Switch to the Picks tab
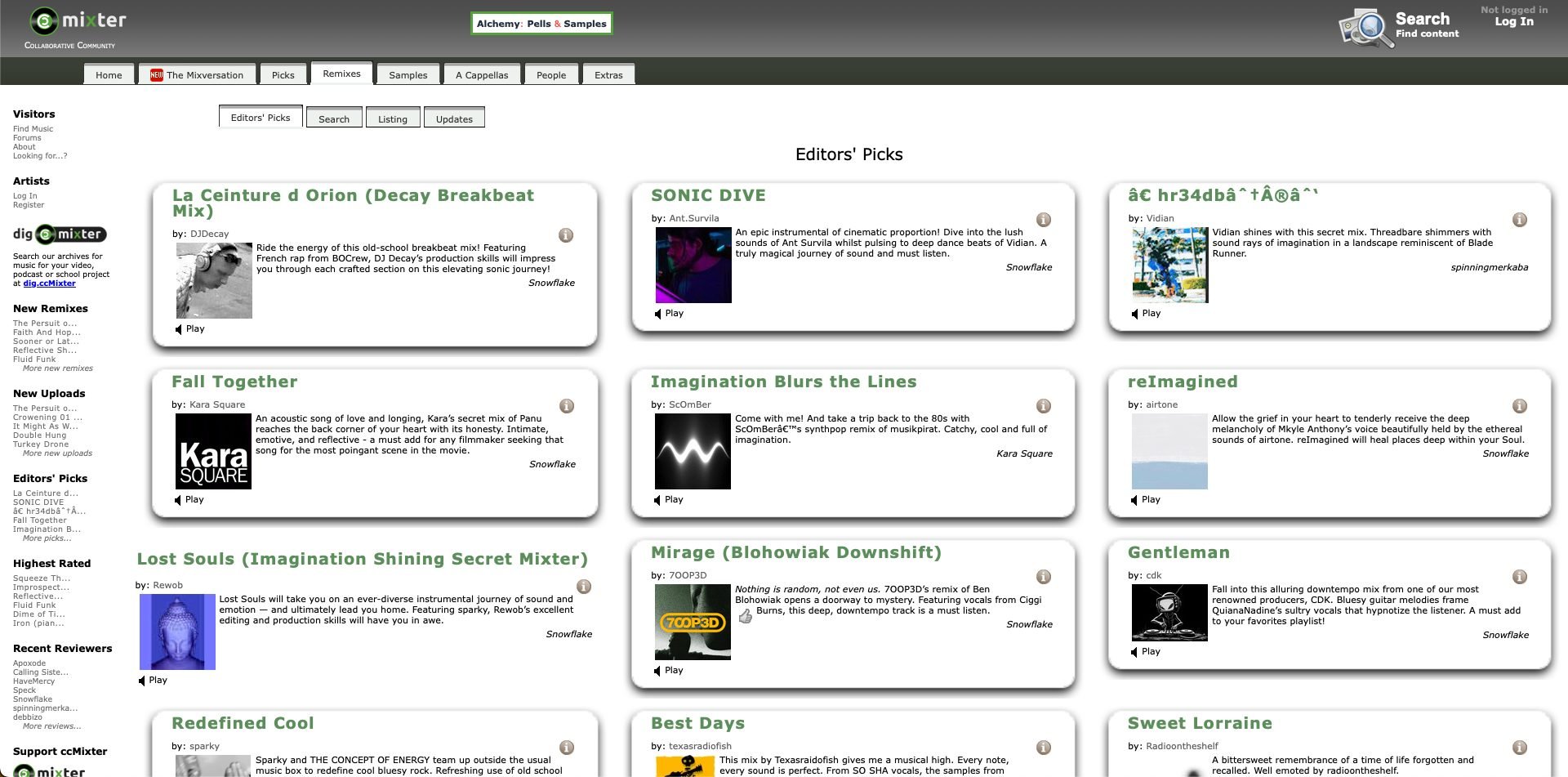 pyautogui.click(x=283, y=75)
